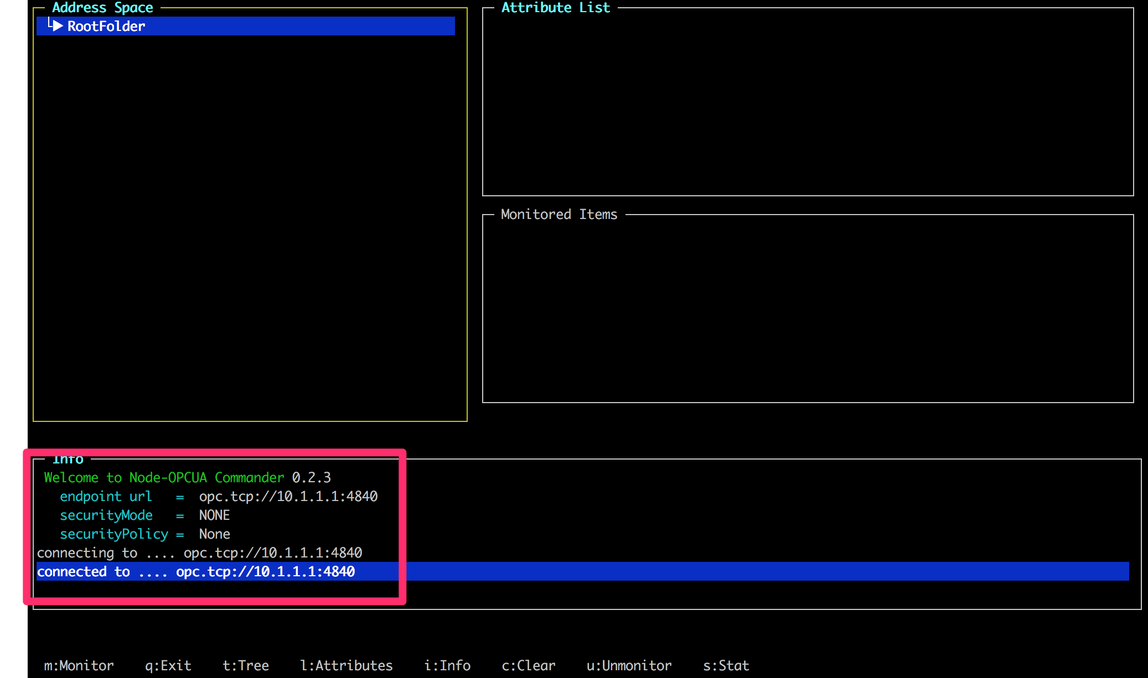Switch to i:Info in the bottom bar

pyautogui.click(x=447, y=665)
